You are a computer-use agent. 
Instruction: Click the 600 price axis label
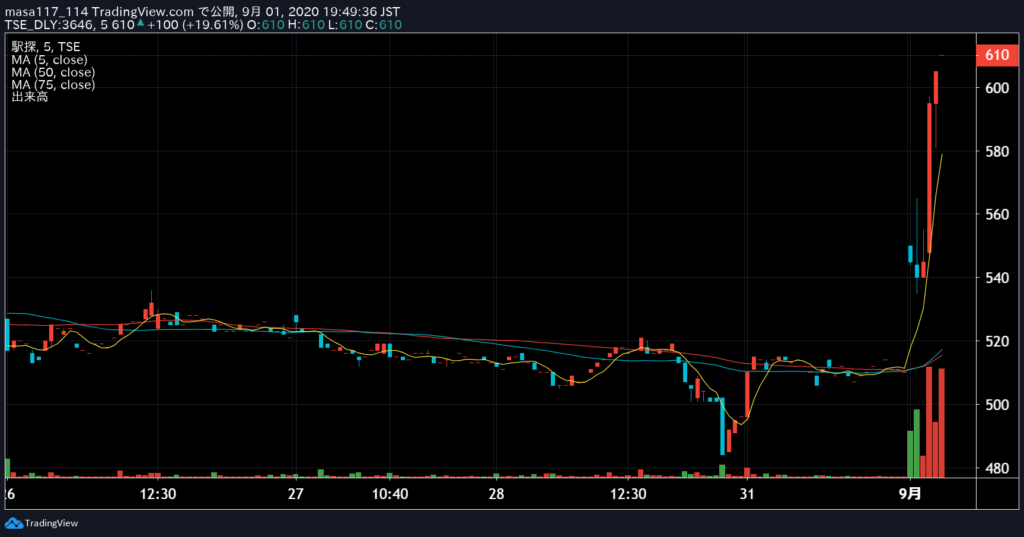coord(997,88)
